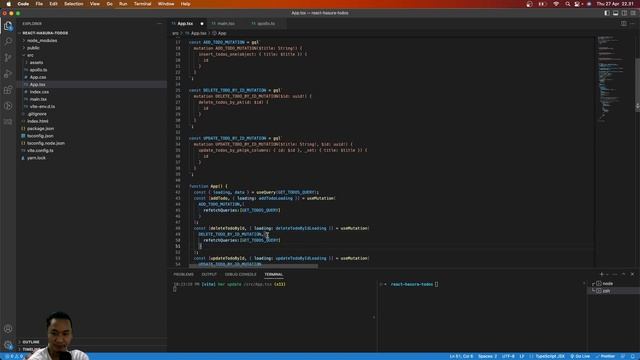This screenshot has height=360, width=640.
Task: Open main.tsx in Explorer
Action: coord(38,99)
